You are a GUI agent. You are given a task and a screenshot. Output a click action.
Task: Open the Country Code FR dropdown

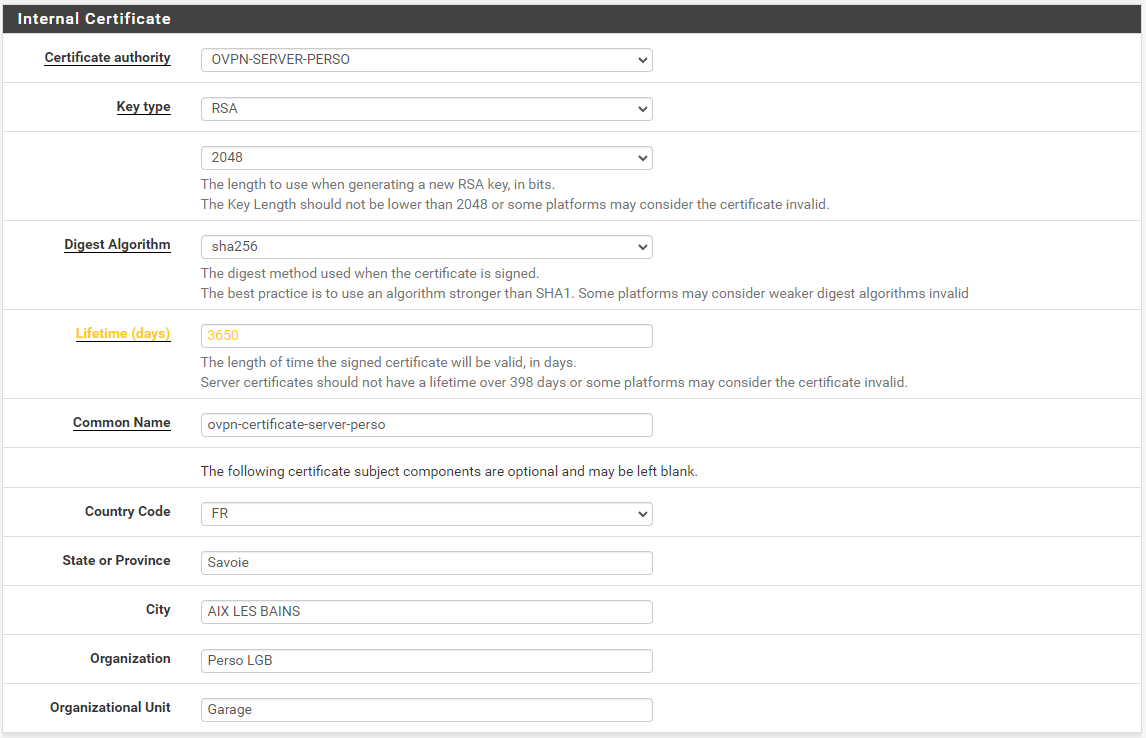coord(426,514)
